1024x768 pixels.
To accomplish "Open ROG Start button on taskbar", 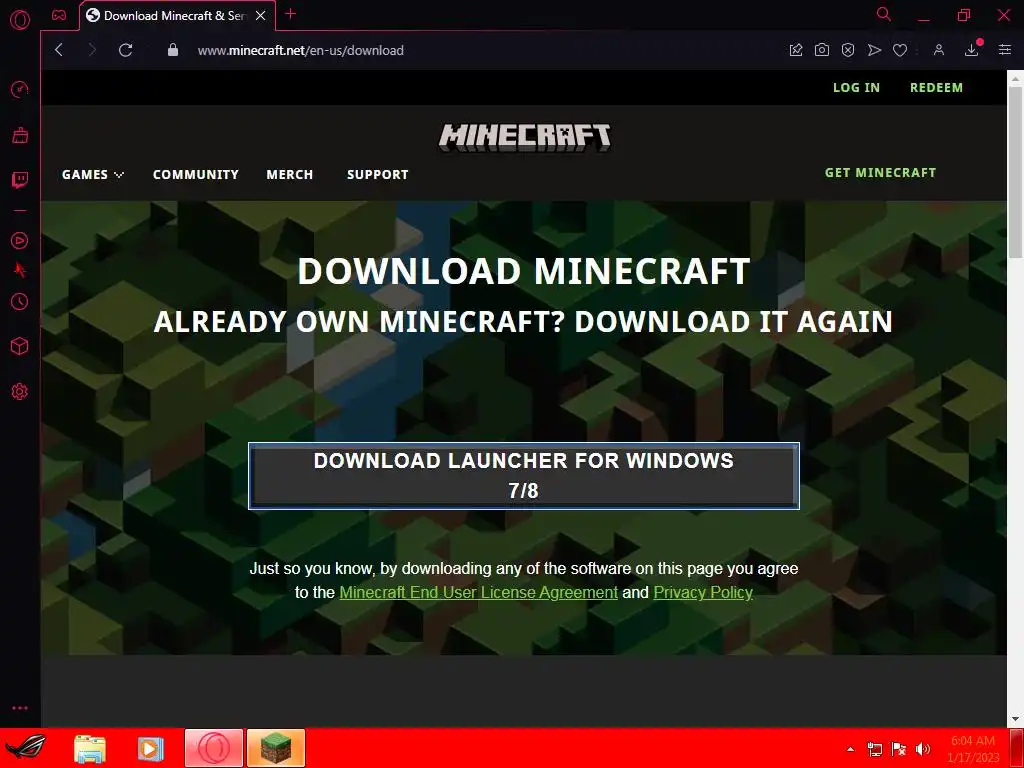I will coord(26,748).
